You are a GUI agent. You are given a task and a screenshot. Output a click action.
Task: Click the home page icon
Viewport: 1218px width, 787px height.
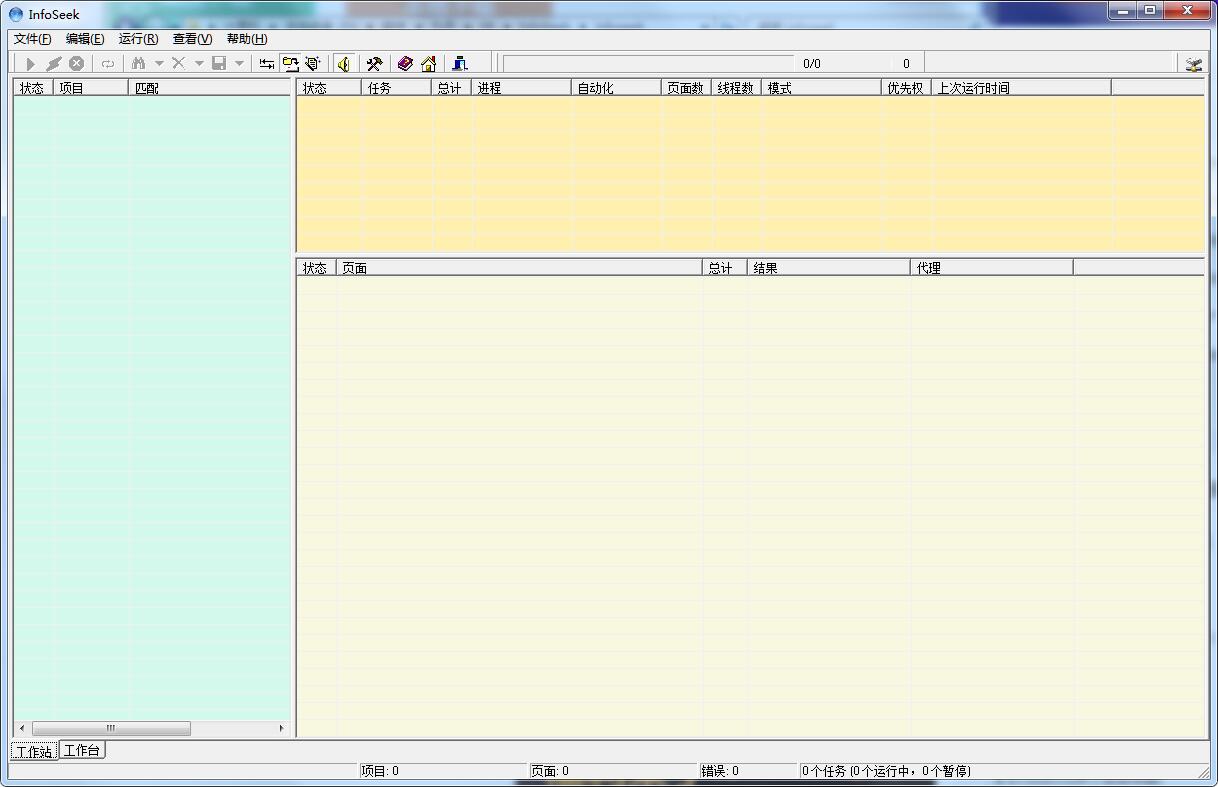point(429,63)
